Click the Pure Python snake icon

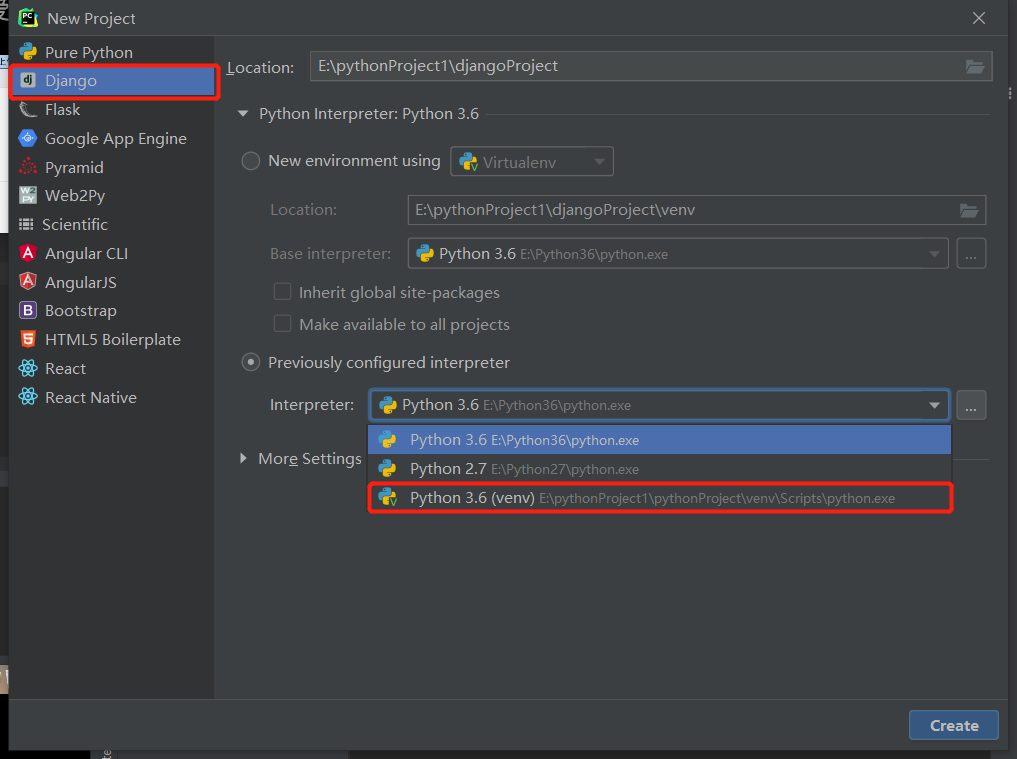click(x=28, y=51)
